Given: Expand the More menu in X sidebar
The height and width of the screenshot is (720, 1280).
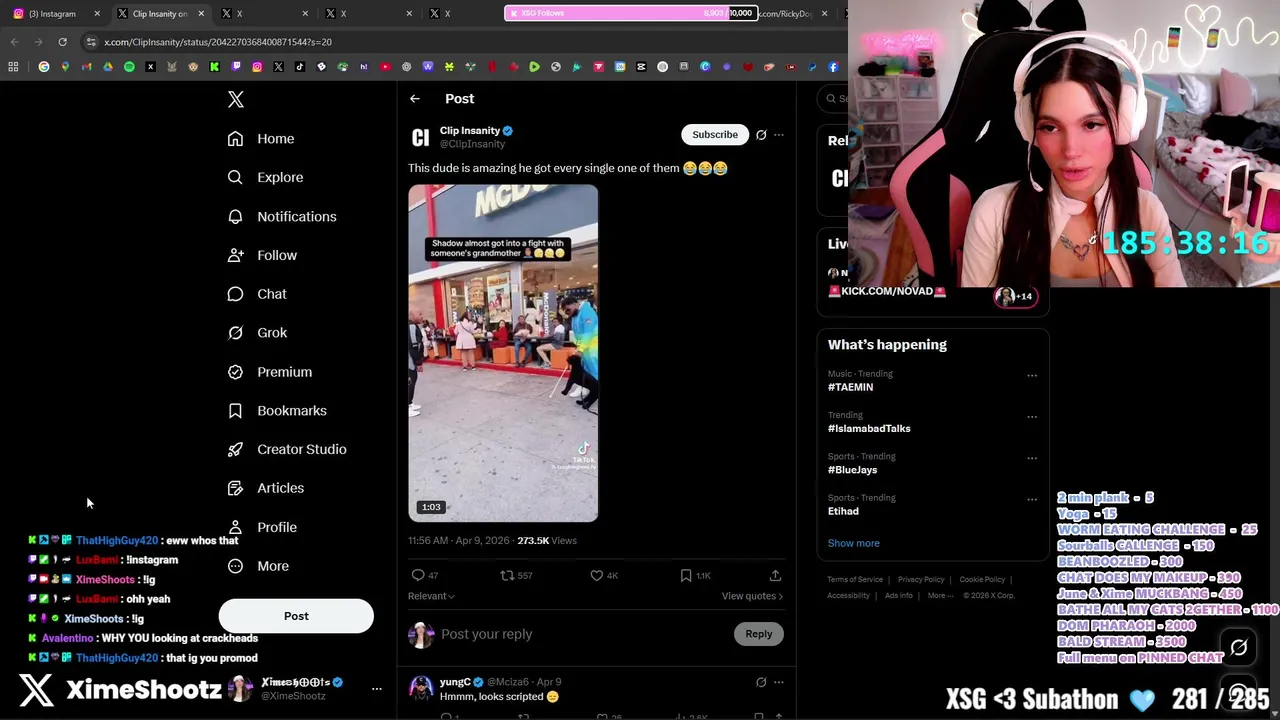Looking at the screenshot, I should 258,566.
